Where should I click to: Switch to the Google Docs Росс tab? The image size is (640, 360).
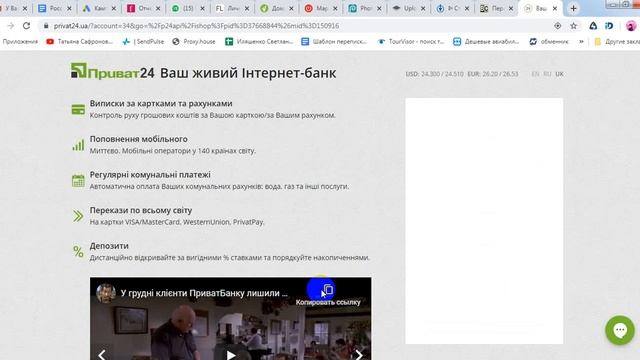pyautogui.click(x=55, y=8)
